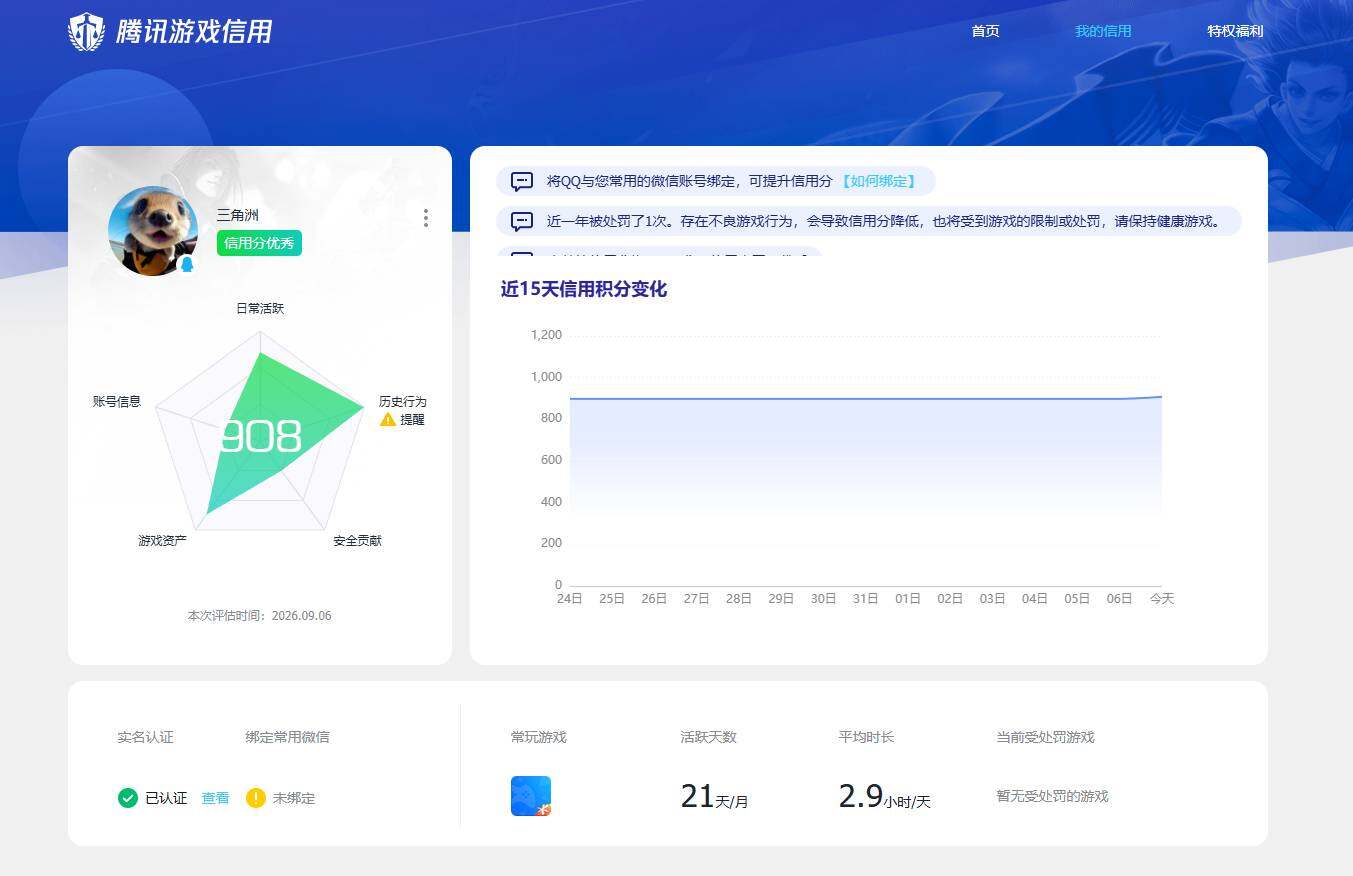
Task: Select the 我的信用 nav tab
Action: point(1103,31)
